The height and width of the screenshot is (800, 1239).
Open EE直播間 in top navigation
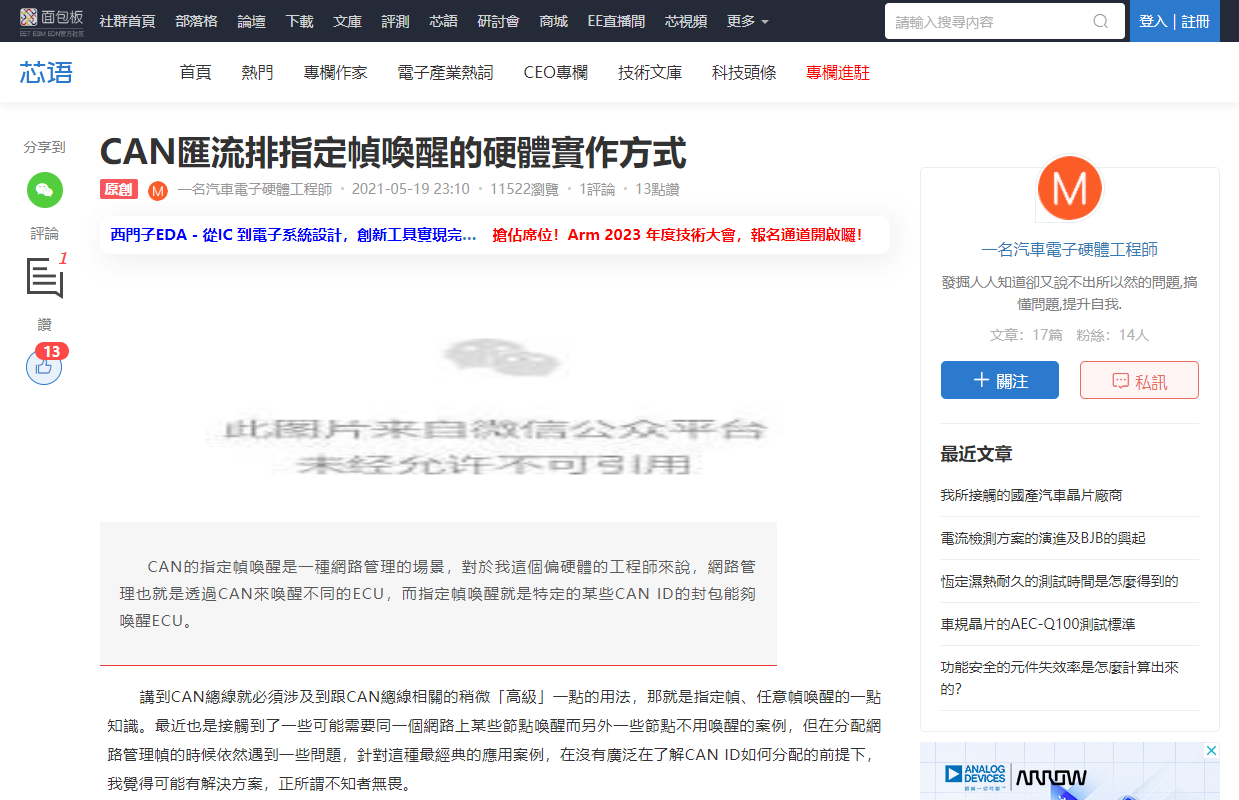pyautogui.click(x=616, y=21)
